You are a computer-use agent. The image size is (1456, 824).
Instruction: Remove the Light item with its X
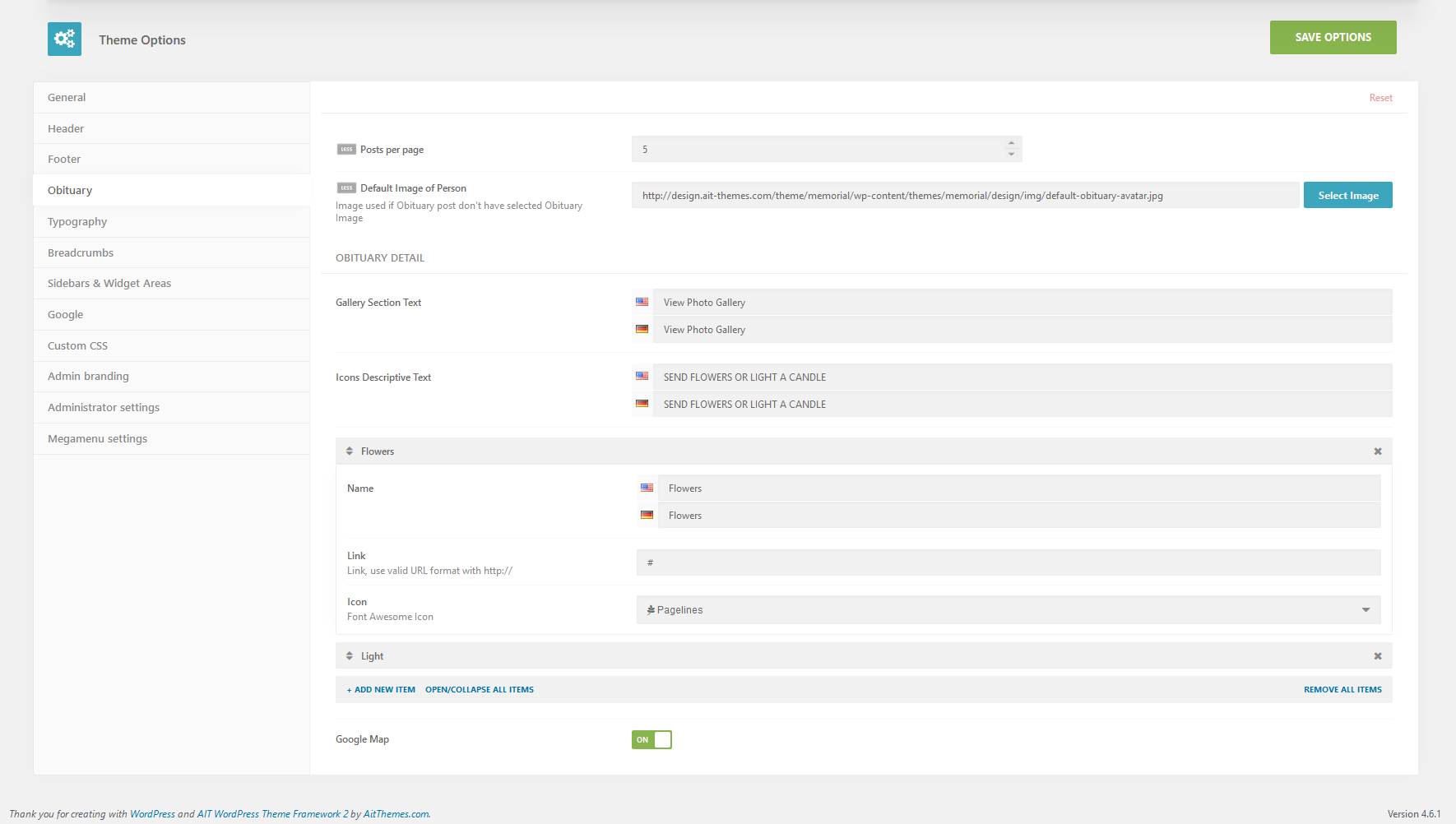coord(1378,656)
